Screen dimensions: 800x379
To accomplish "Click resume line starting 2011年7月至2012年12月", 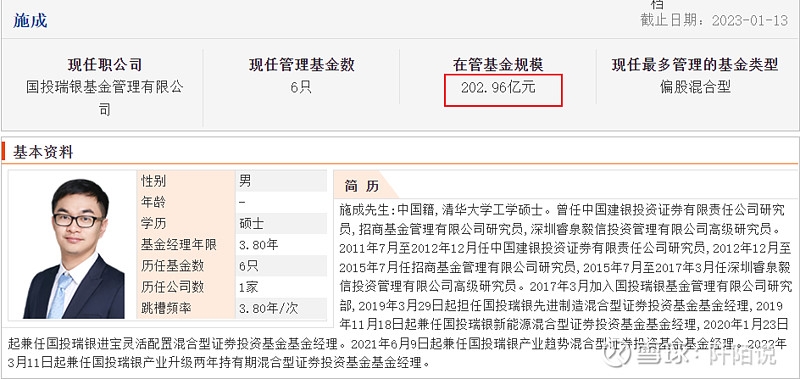I will (565, 248).
